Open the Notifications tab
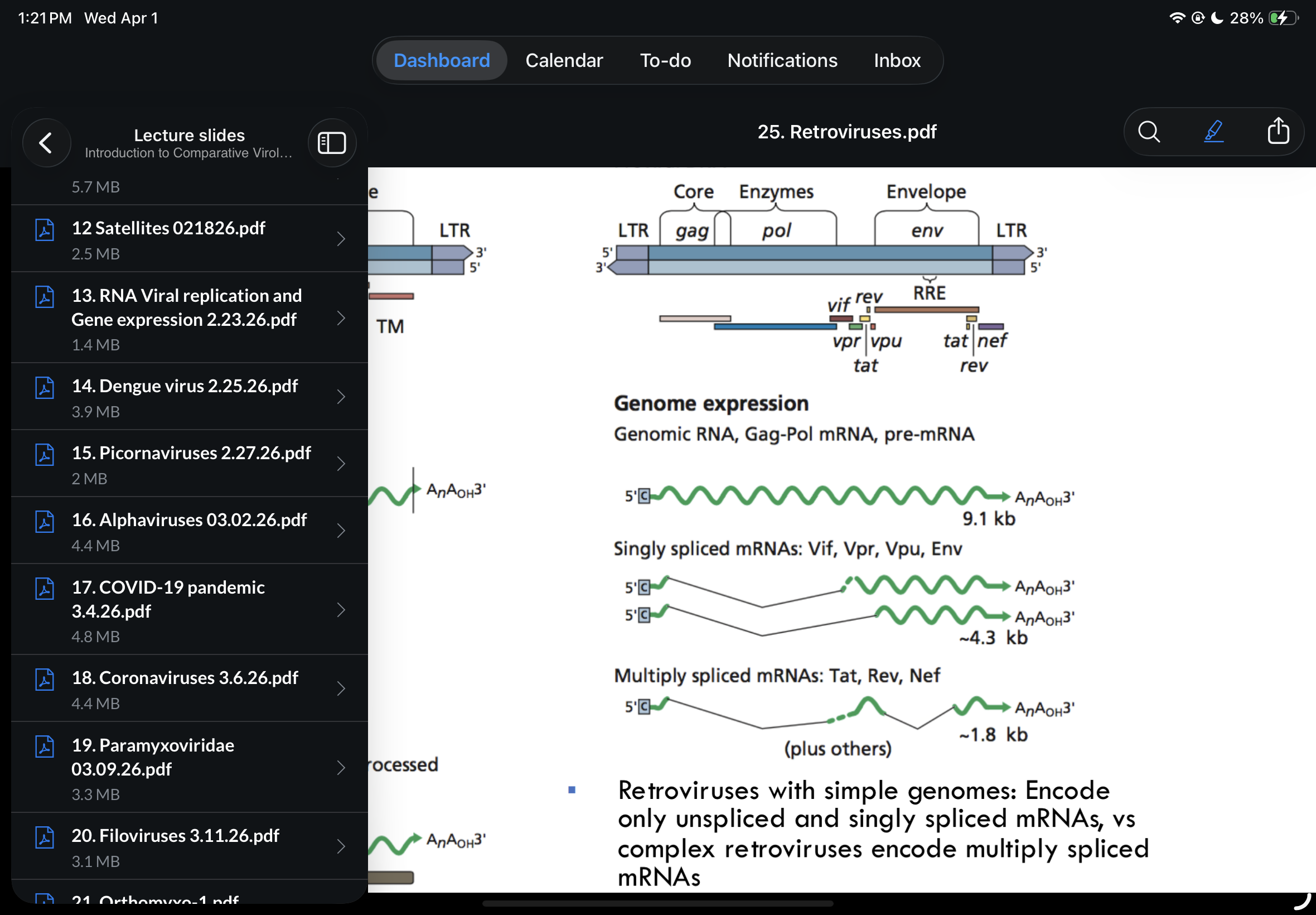The height and width of the screenshot is (915, 1316). (782, 60)
